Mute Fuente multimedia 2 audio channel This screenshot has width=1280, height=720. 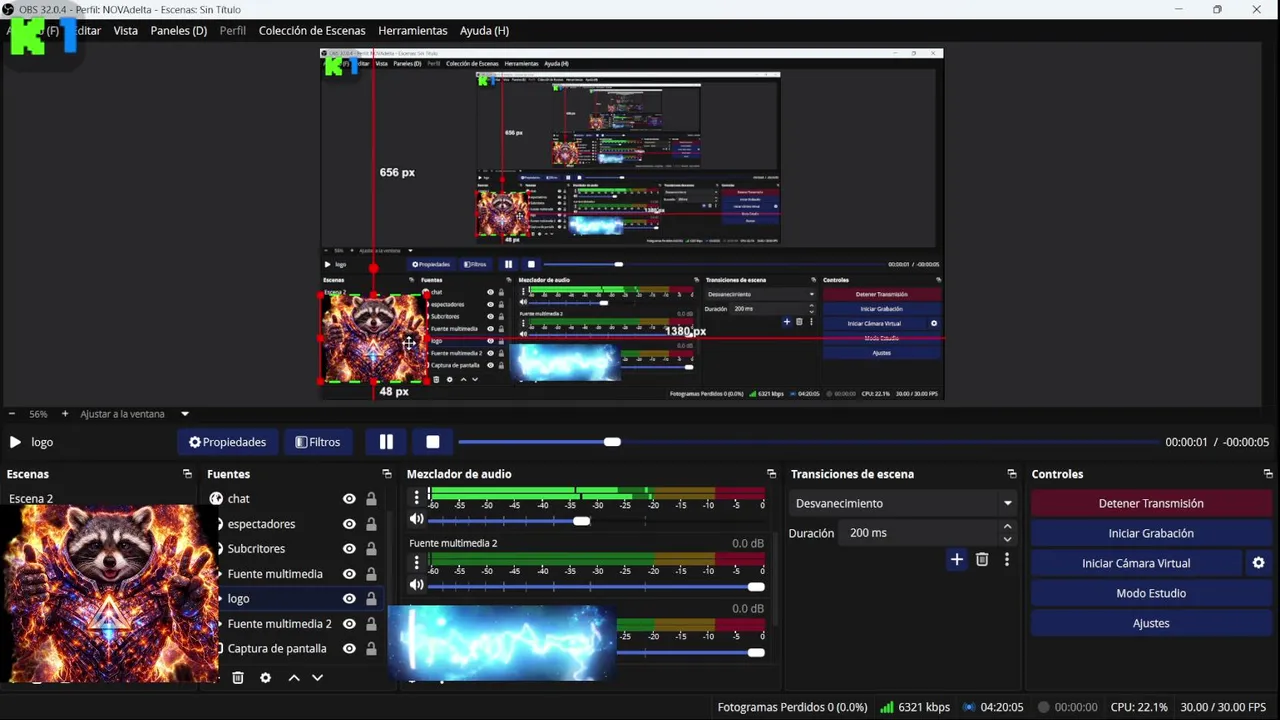(x=417, y=586)
